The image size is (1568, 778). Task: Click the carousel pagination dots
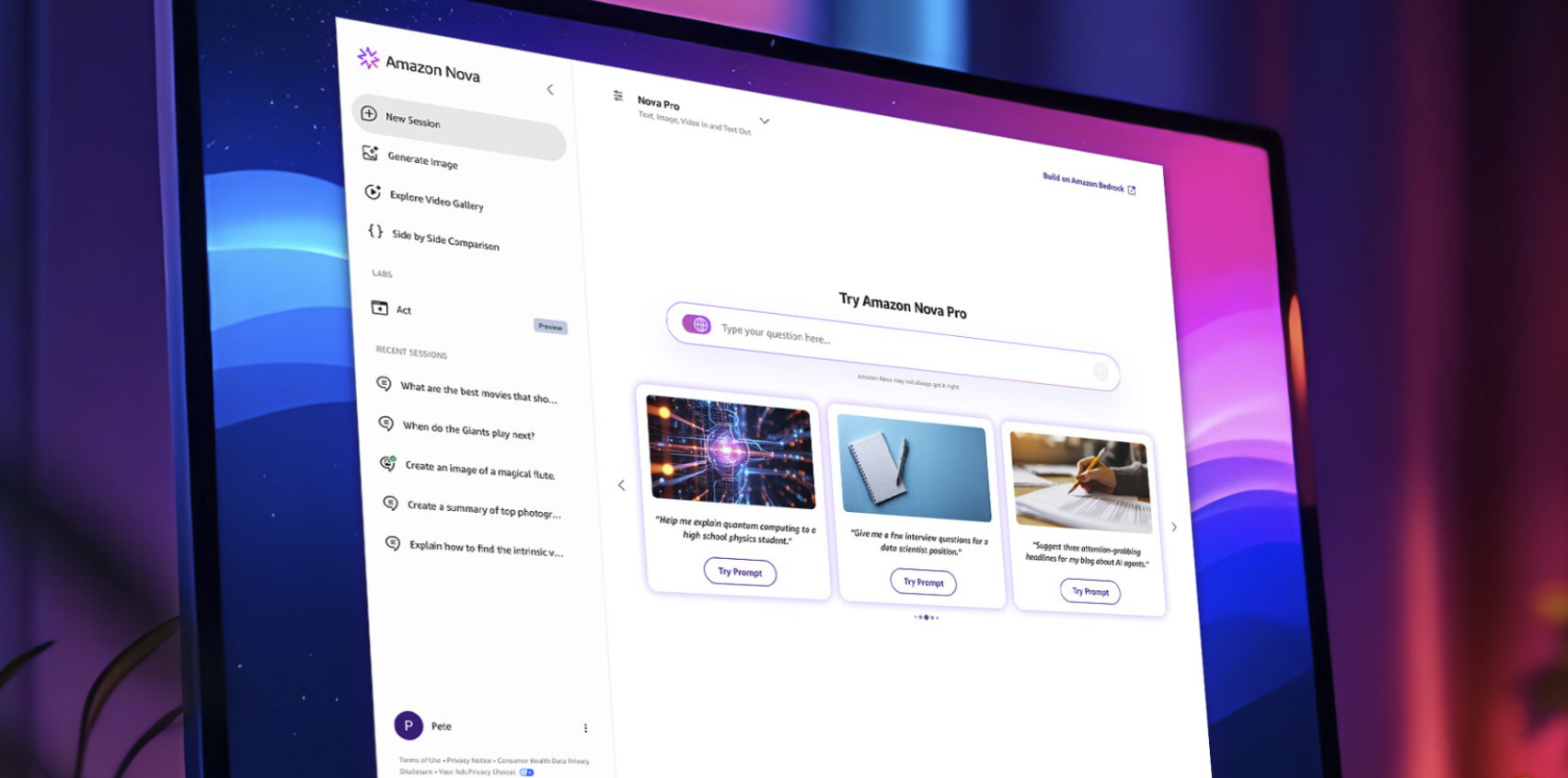tap(927, 617)
